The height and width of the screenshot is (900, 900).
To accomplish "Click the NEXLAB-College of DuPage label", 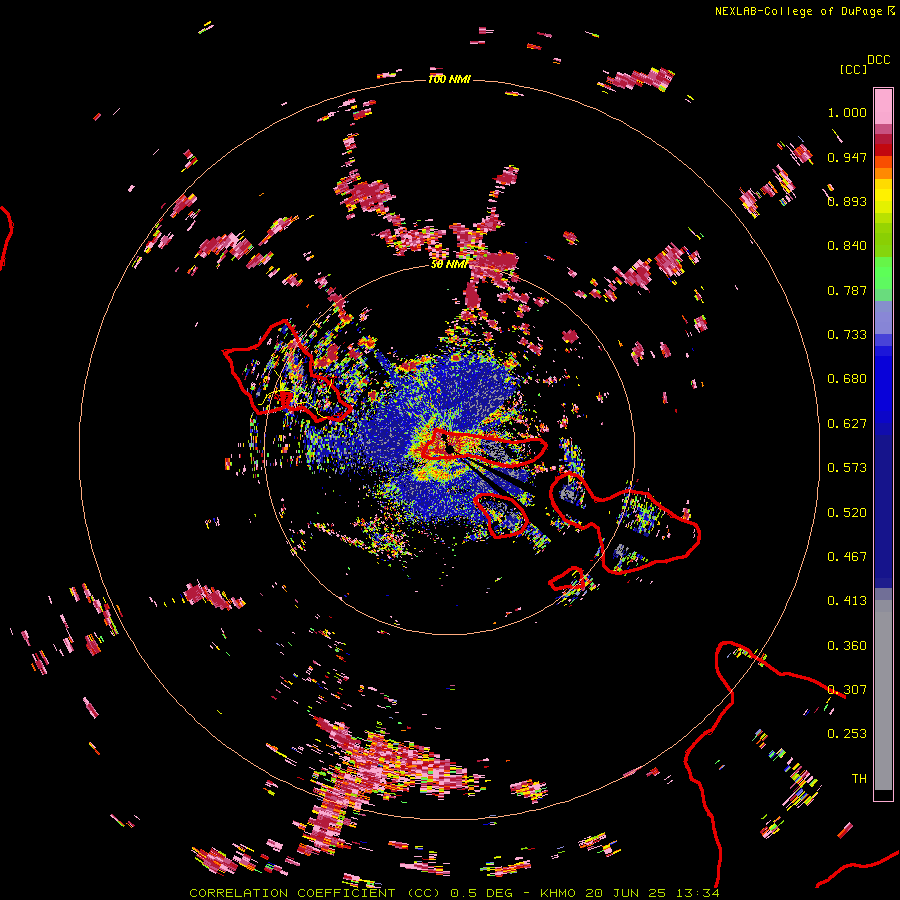I will [799, 11].
